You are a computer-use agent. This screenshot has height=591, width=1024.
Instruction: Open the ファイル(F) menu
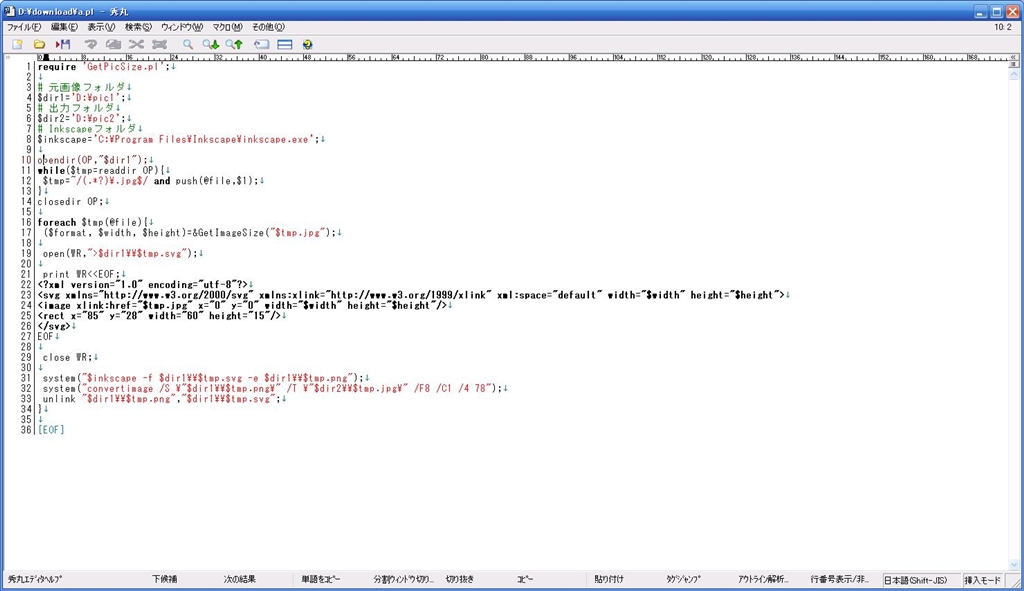(24, 27)
